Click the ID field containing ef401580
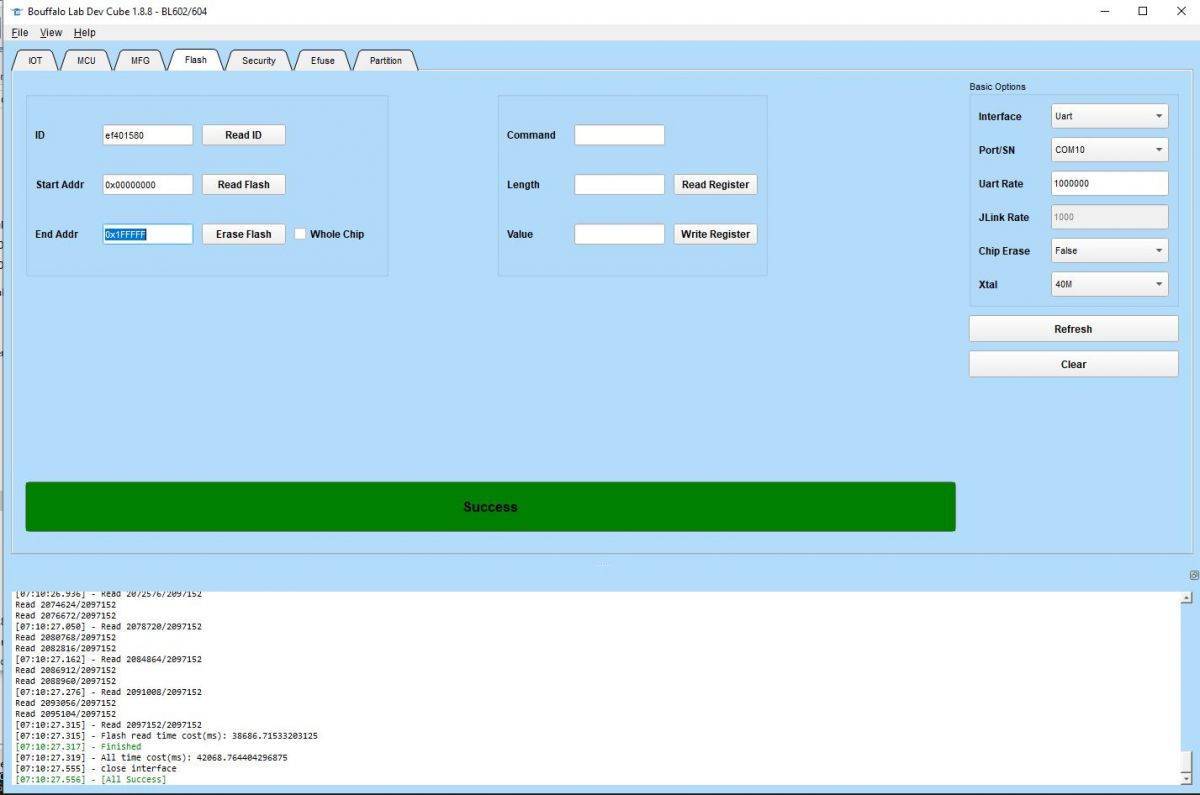Screen dimensions: 1200x795 pos(148,135)
